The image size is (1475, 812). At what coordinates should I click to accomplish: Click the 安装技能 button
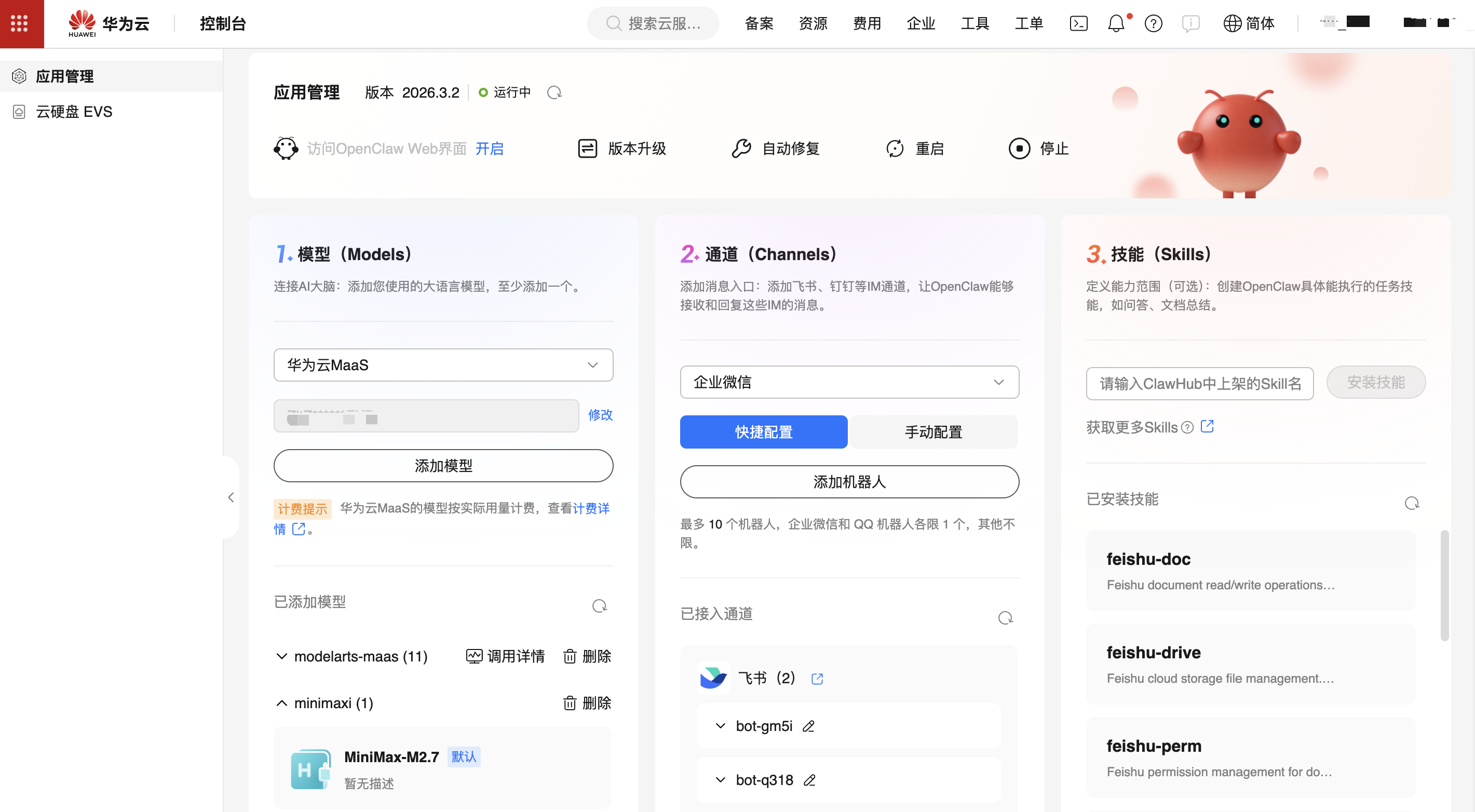1375,382
